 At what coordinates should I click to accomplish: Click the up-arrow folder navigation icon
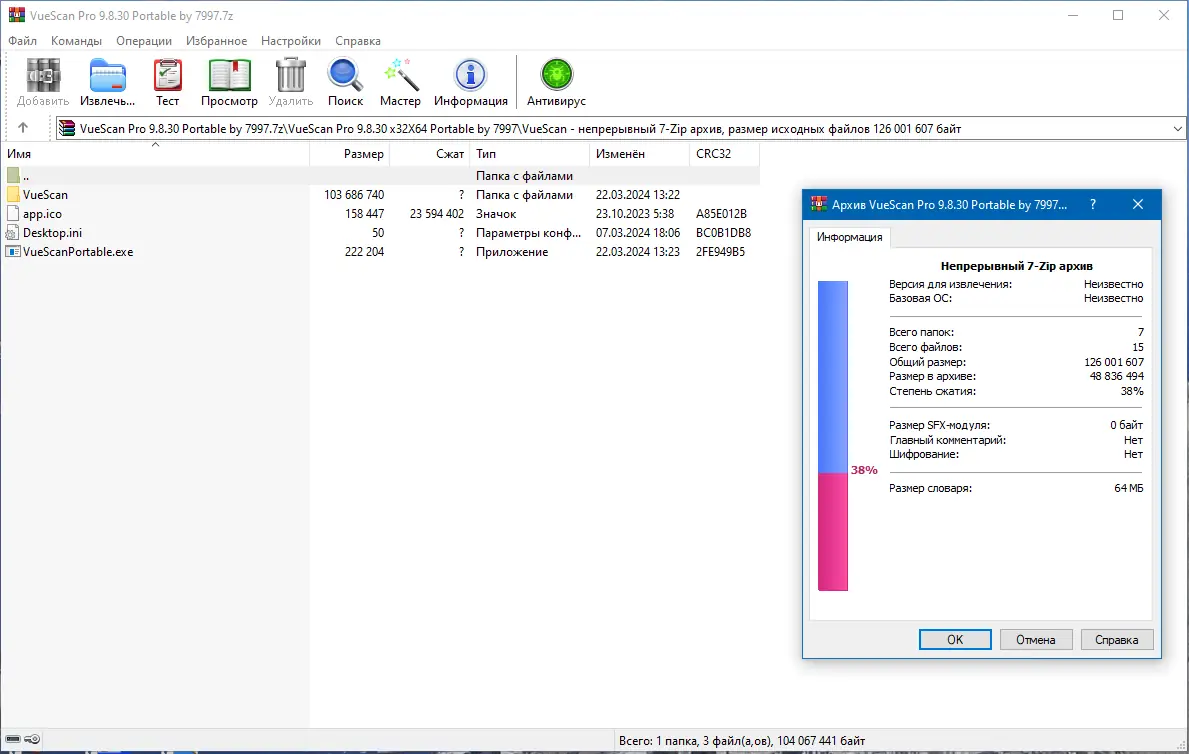pos(23,127)
